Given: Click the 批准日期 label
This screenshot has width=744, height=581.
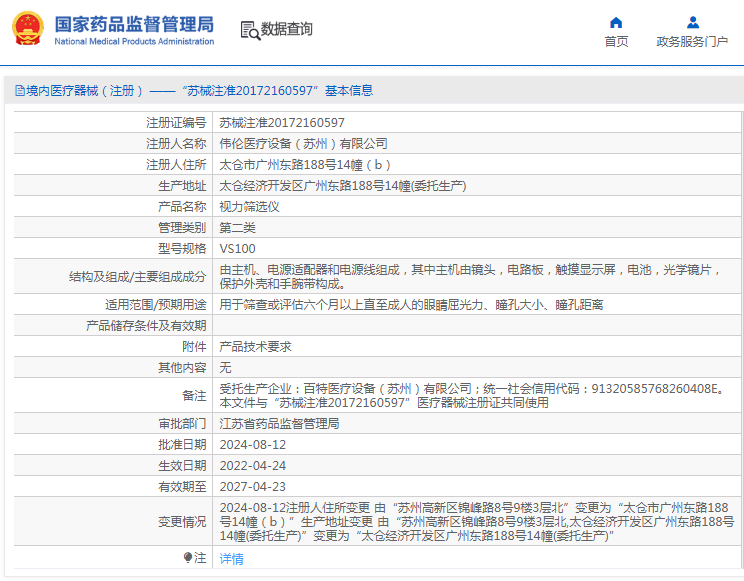Looking at the screenshot, I should click(x=182, y=445).
